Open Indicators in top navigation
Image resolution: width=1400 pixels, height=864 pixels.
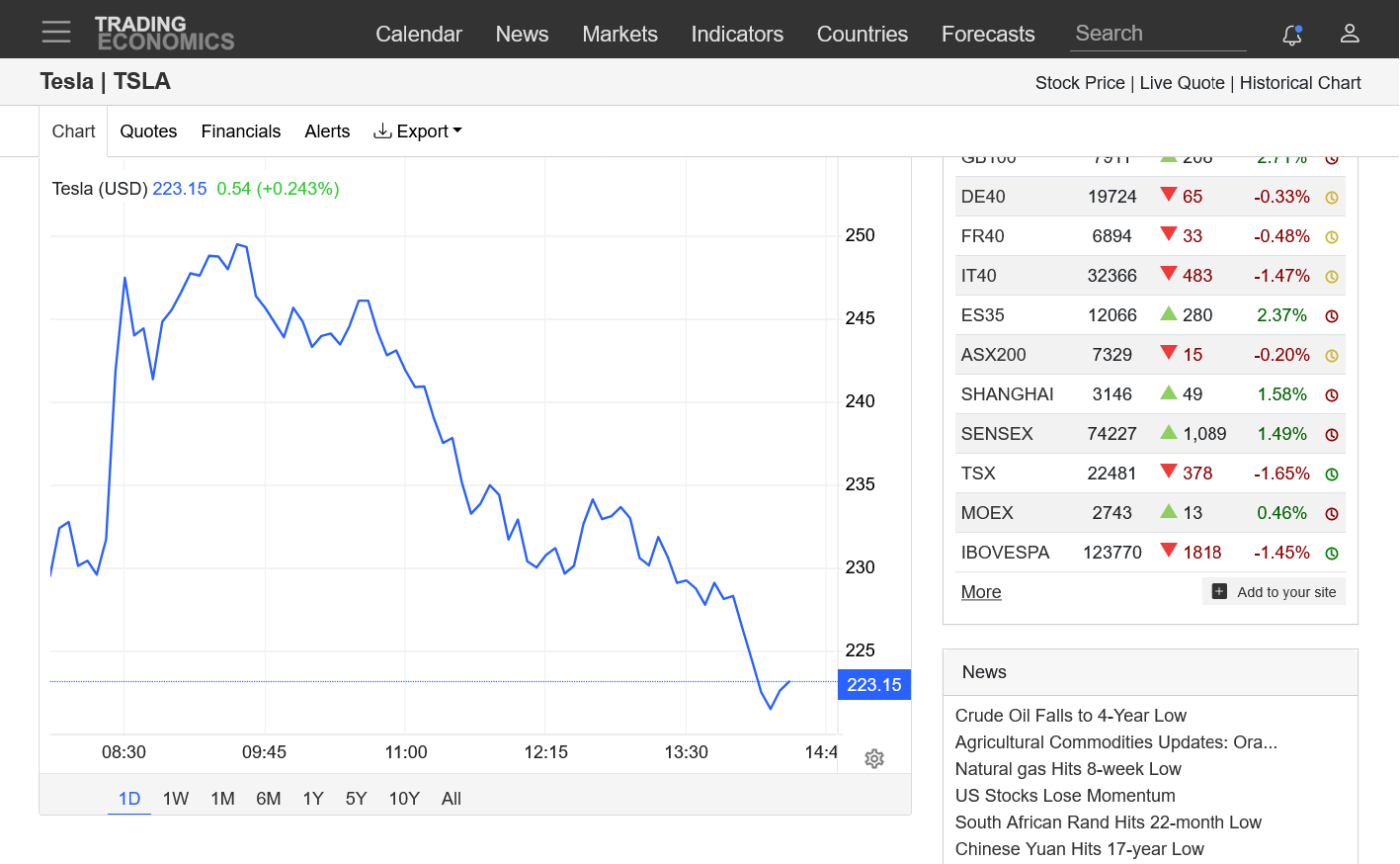coord(737,34)
